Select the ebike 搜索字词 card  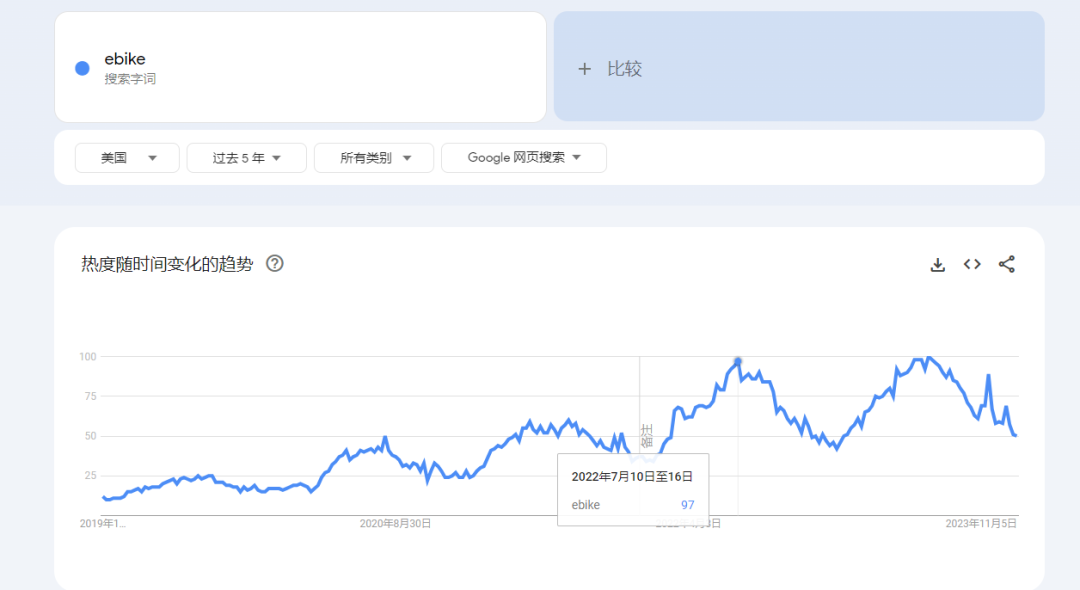(x=300, y=67)
